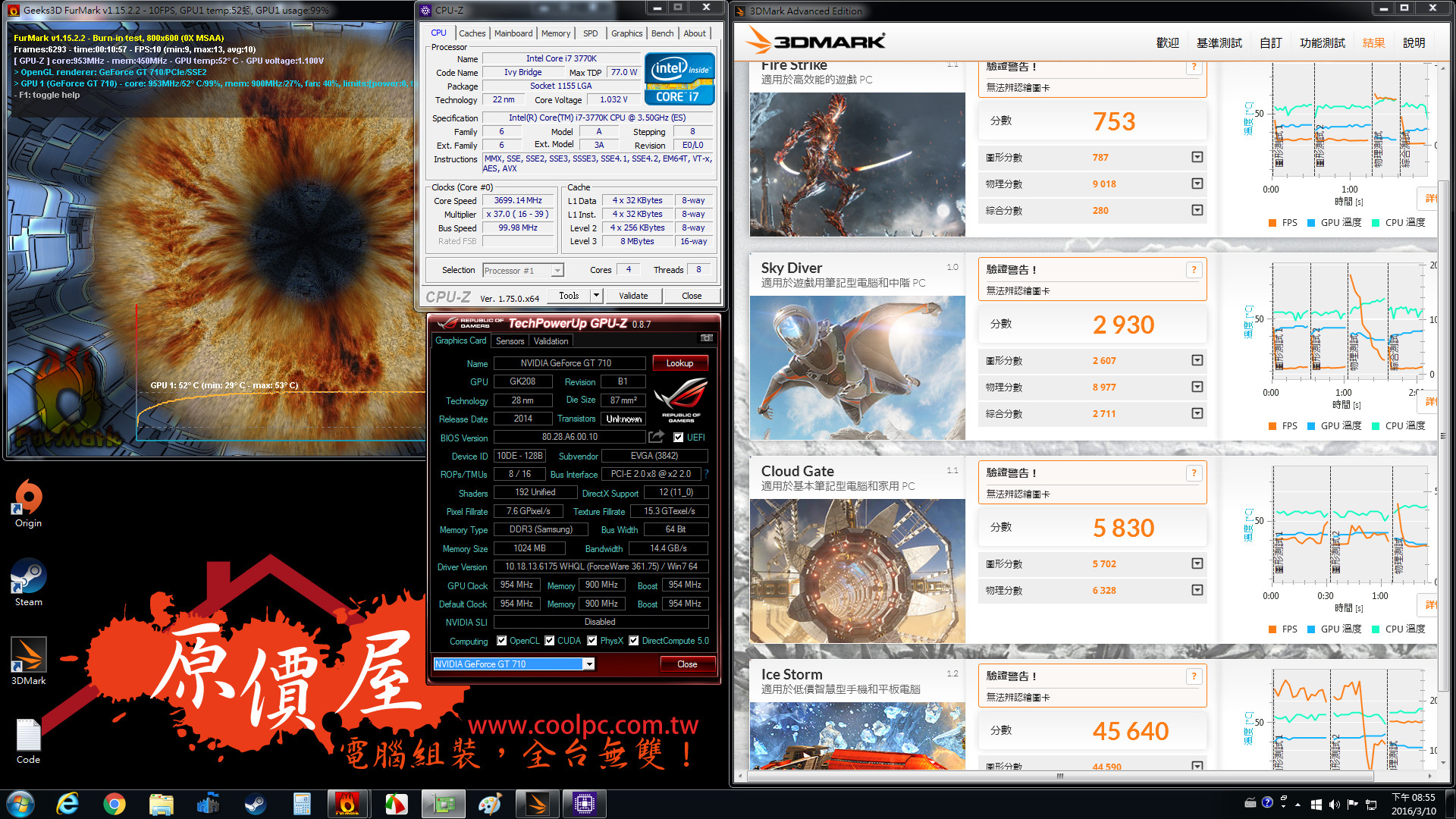The image size is (1456, 819).
Task: Open the Code file on desktop
Action: click(x=28, y=741)
